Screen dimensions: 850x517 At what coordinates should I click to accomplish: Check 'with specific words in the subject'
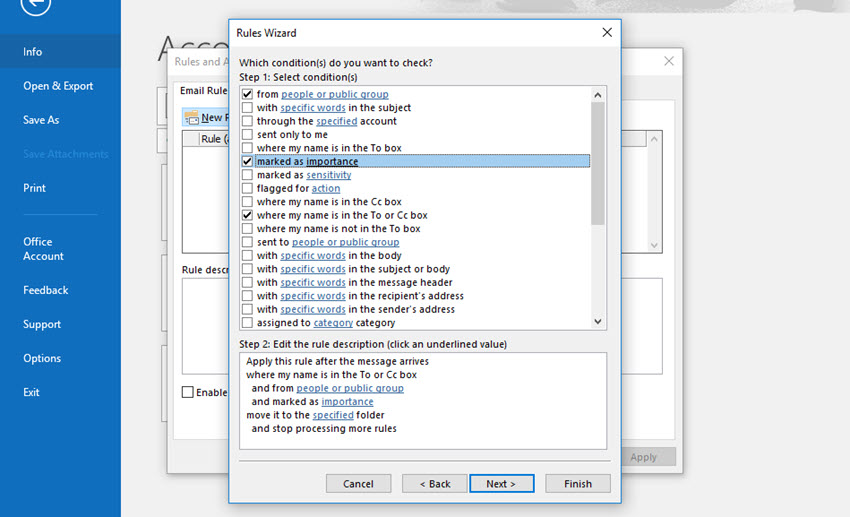click(x=247, y=108)
